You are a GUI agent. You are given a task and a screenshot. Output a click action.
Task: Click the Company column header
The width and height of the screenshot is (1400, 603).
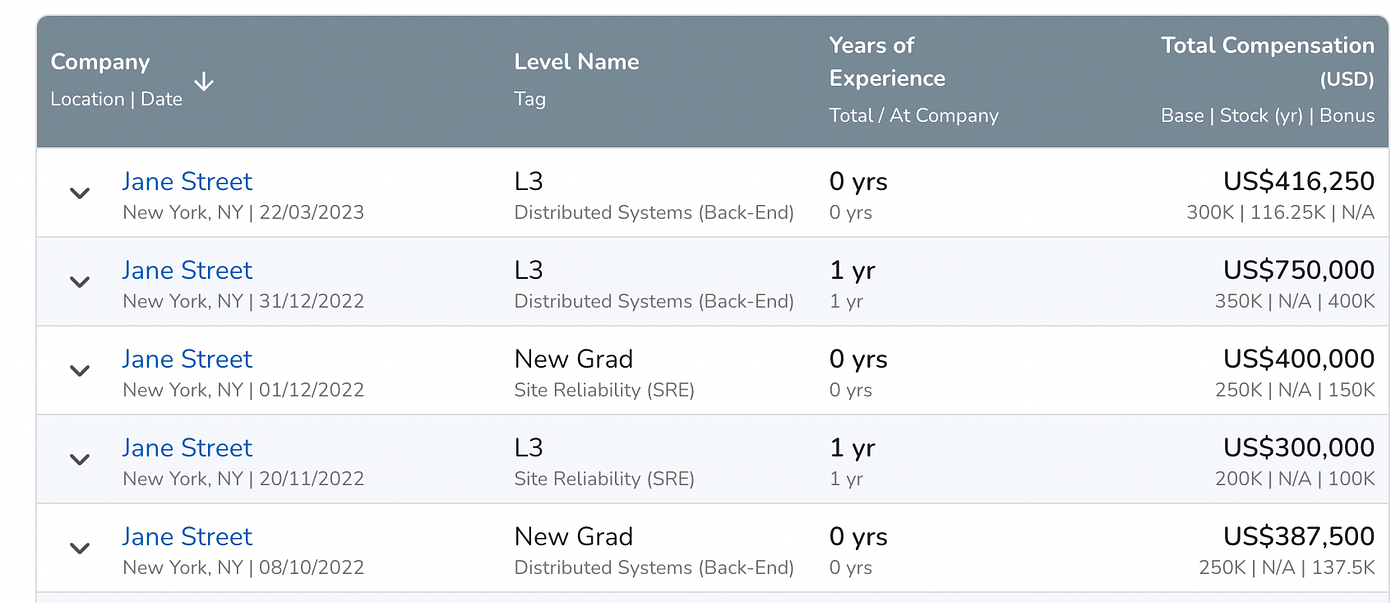(99, 61)
